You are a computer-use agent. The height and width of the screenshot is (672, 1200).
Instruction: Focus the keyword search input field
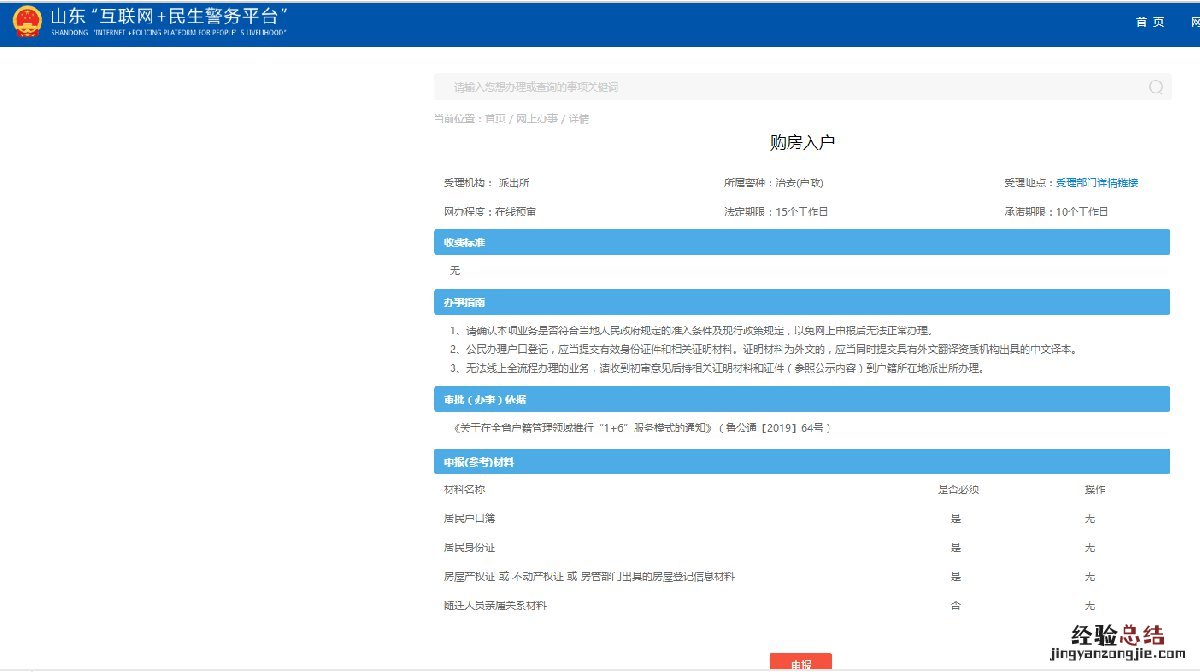tap(780, 87)
